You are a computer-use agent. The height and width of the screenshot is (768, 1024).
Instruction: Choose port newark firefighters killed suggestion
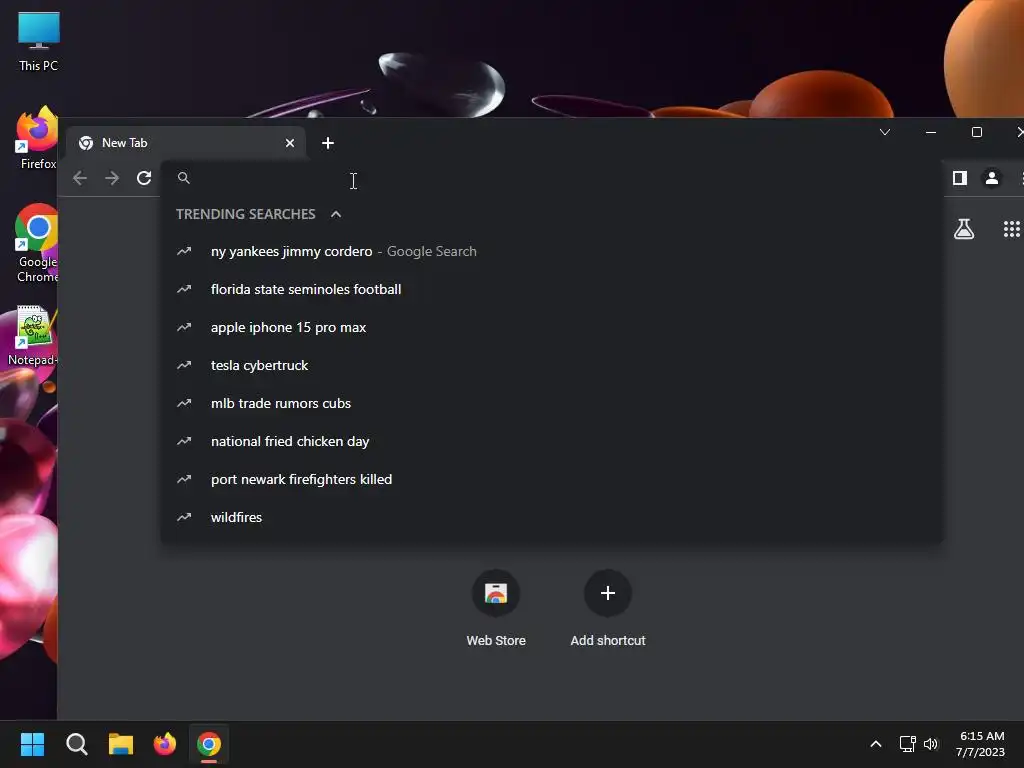(x=552, y=479)
